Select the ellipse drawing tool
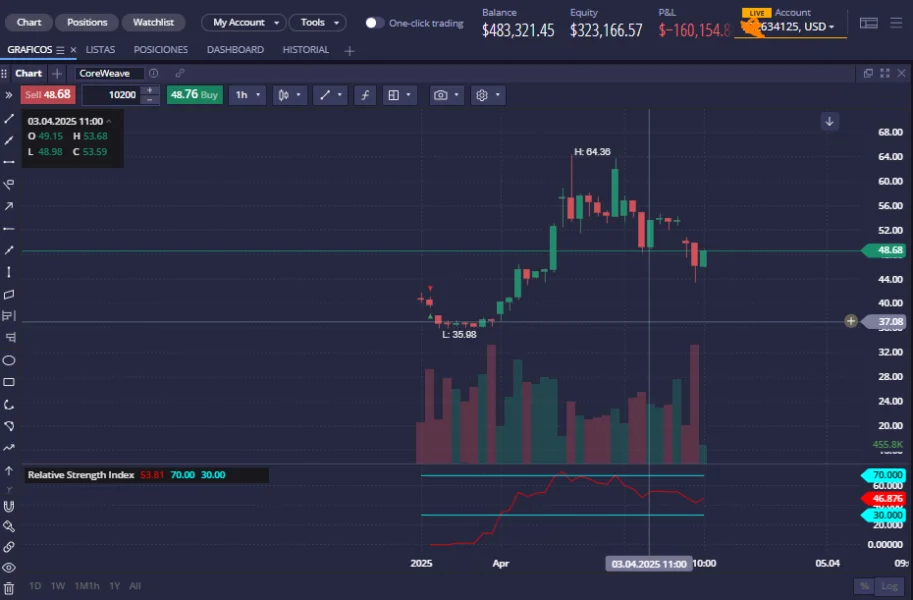The width and height of the screenshot is (913, 600). 9,361
